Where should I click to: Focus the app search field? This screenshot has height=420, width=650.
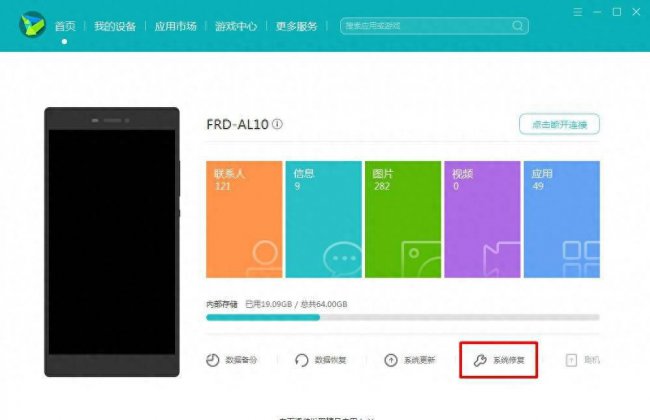(x=434, y=26)
